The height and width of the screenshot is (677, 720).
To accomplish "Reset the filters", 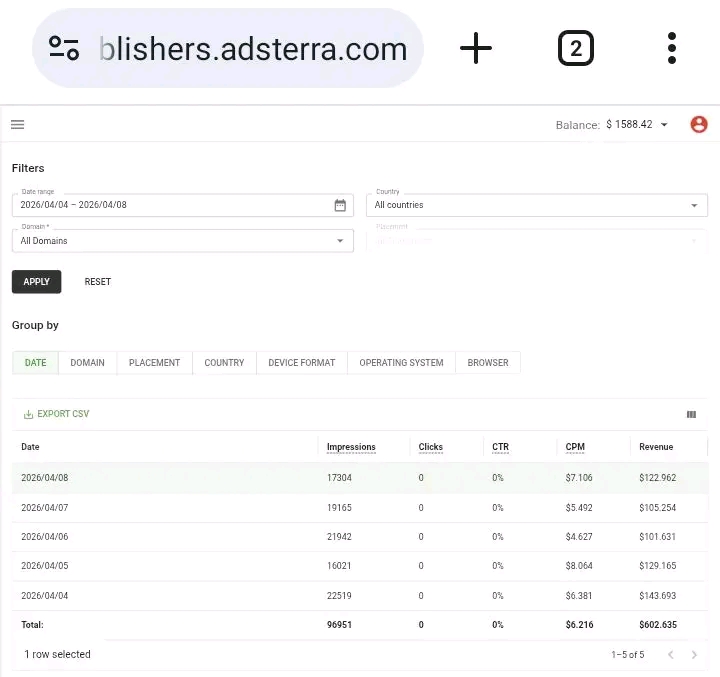I will (98, 282).
